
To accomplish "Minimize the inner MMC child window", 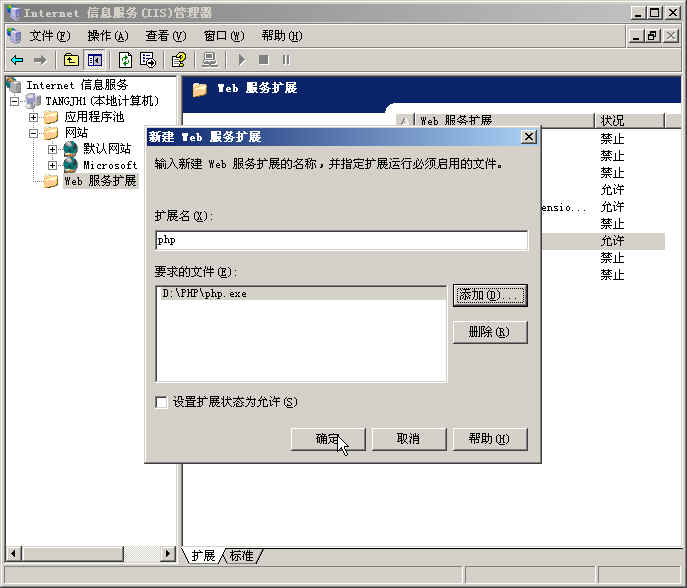I will pos(636,35).
